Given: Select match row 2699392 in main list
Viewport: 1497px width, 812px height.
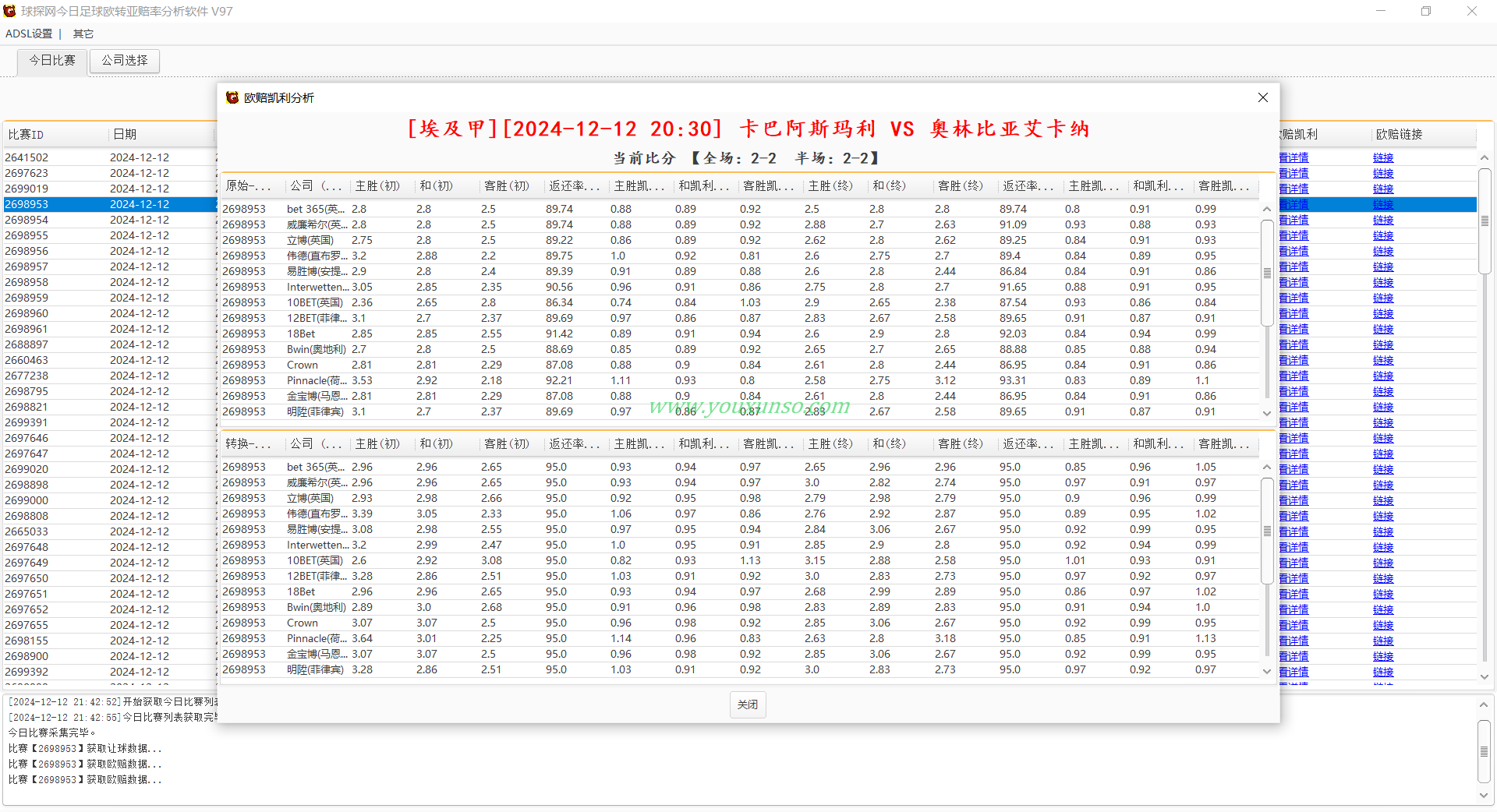Looking at the screenshot, I should (x=109, y=672).
